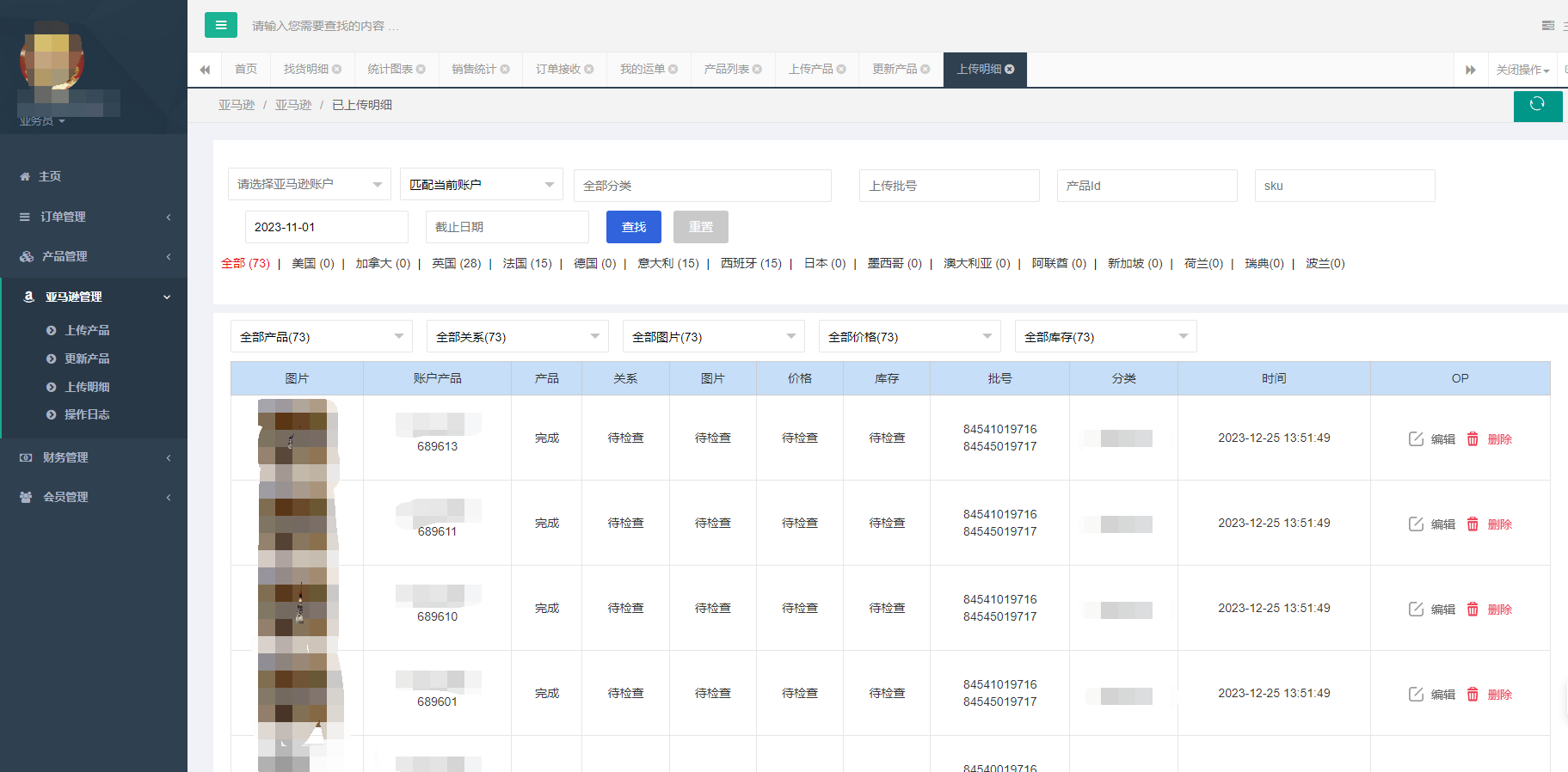Click trash icon for product 689613

(x=1473, y=438)
